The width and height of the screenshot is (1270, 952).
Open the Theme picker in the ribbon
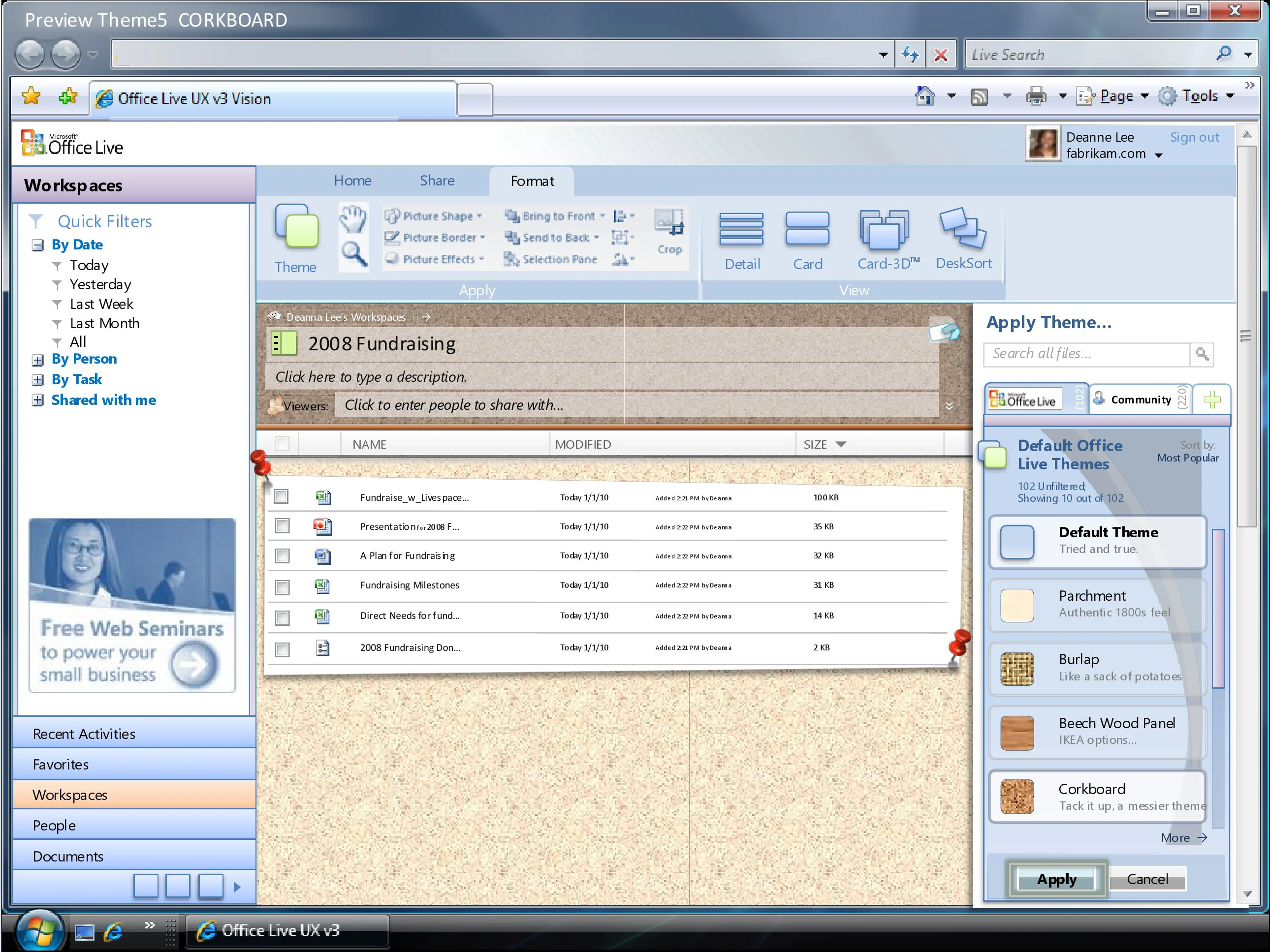click(x=296, y=238)
